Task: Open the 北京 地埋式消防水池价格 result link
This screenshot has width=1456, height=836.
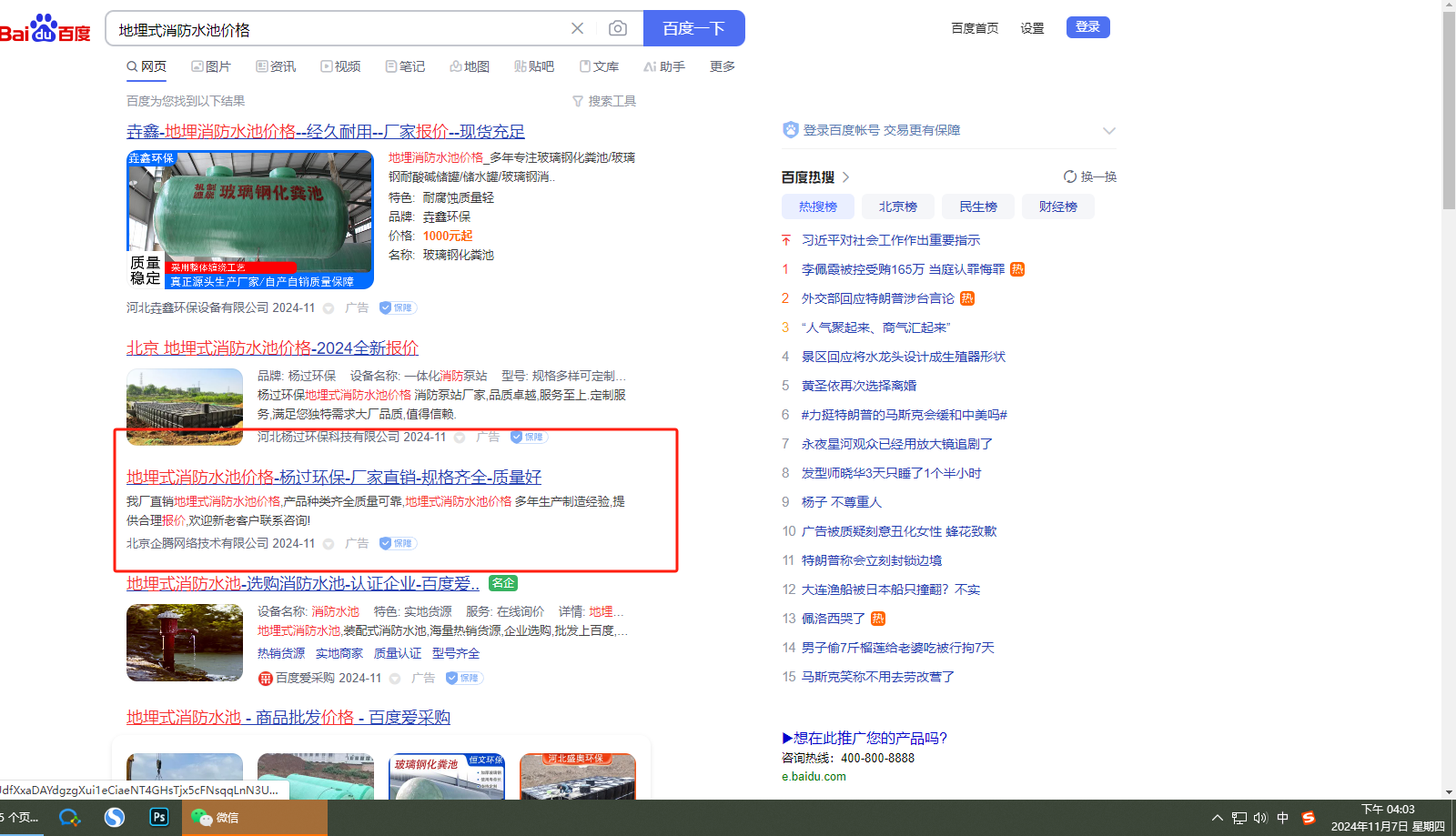Action: 272,347
